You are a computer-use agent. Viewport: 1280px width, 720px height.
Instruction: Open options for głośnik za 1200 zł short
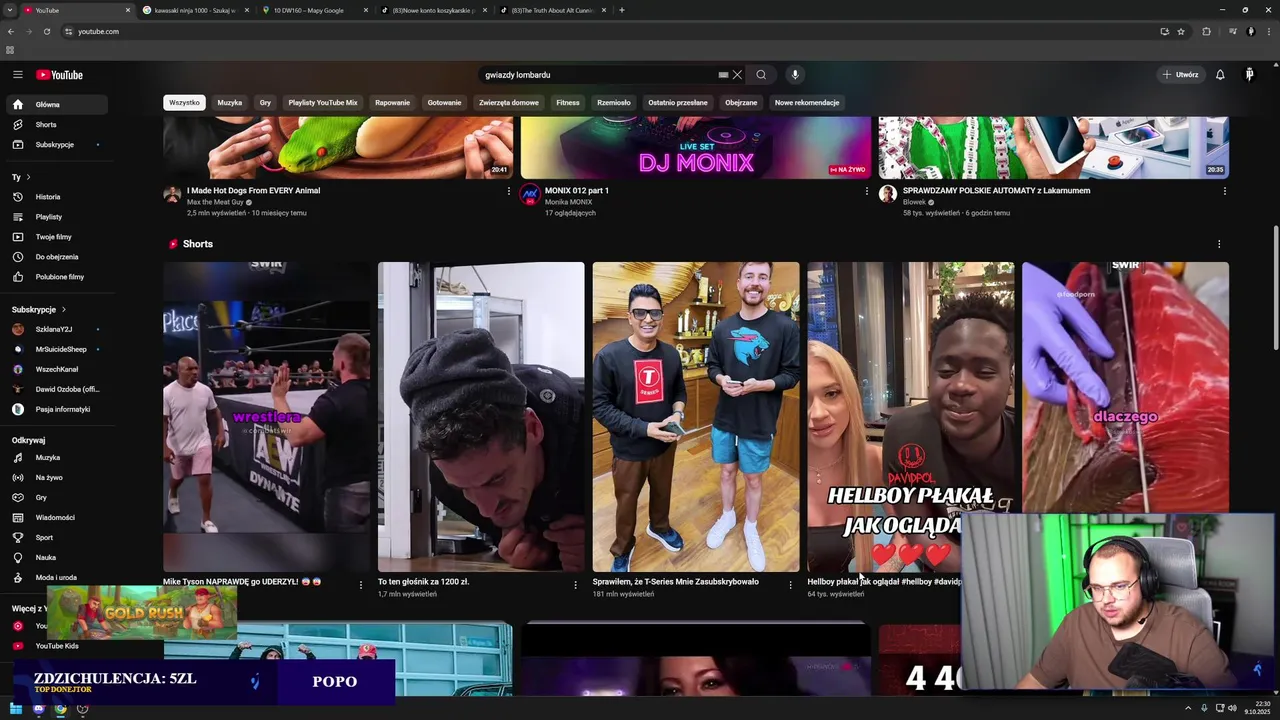[575, 585]
